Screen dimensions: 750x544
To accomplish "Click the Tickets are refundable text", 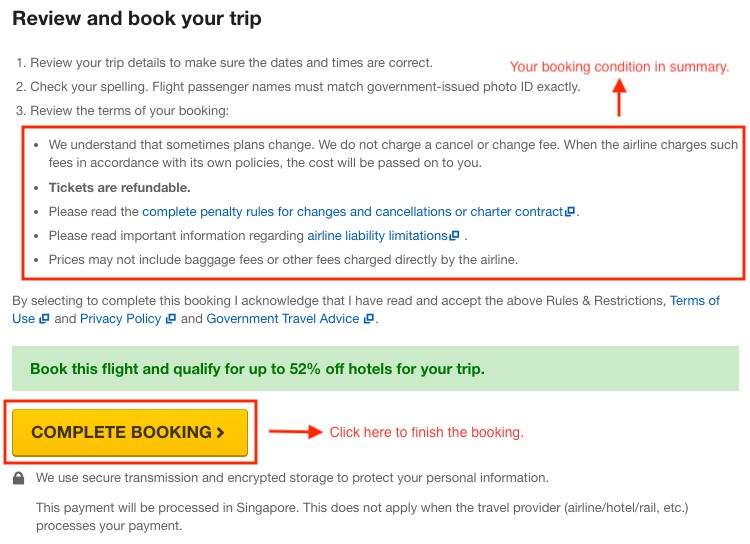I will point(120,188).
